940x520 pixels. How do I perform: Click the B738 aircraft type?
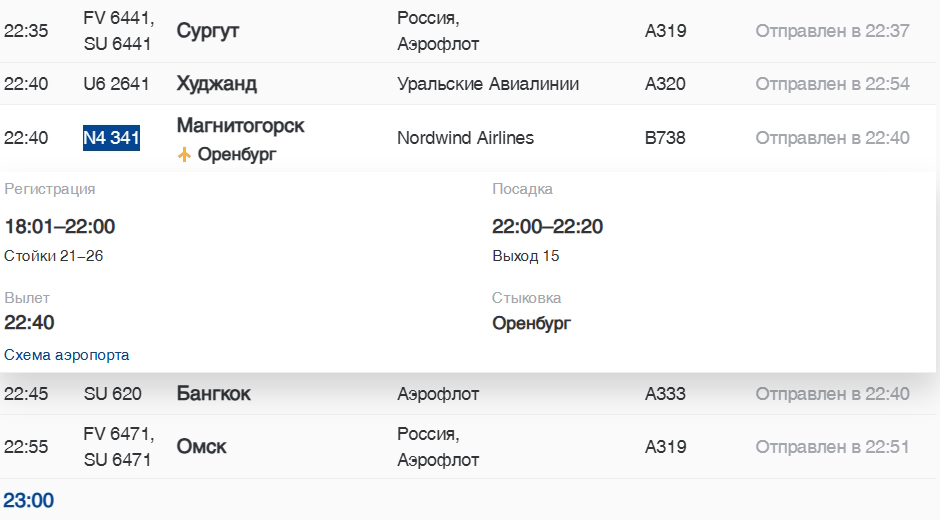coord(665,138)
